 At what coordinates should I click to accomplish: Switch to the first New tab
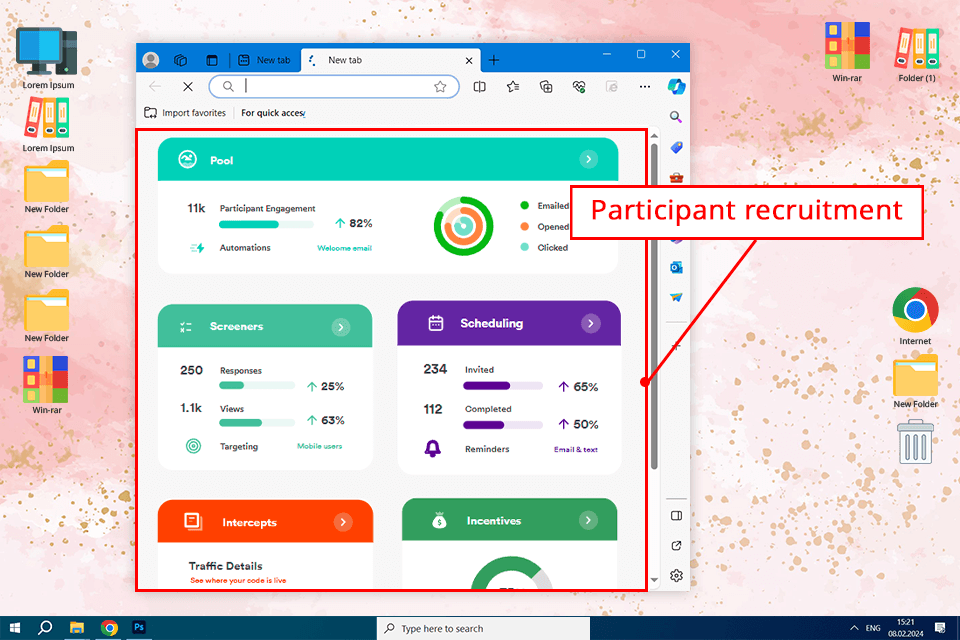[x=265, y=60]
